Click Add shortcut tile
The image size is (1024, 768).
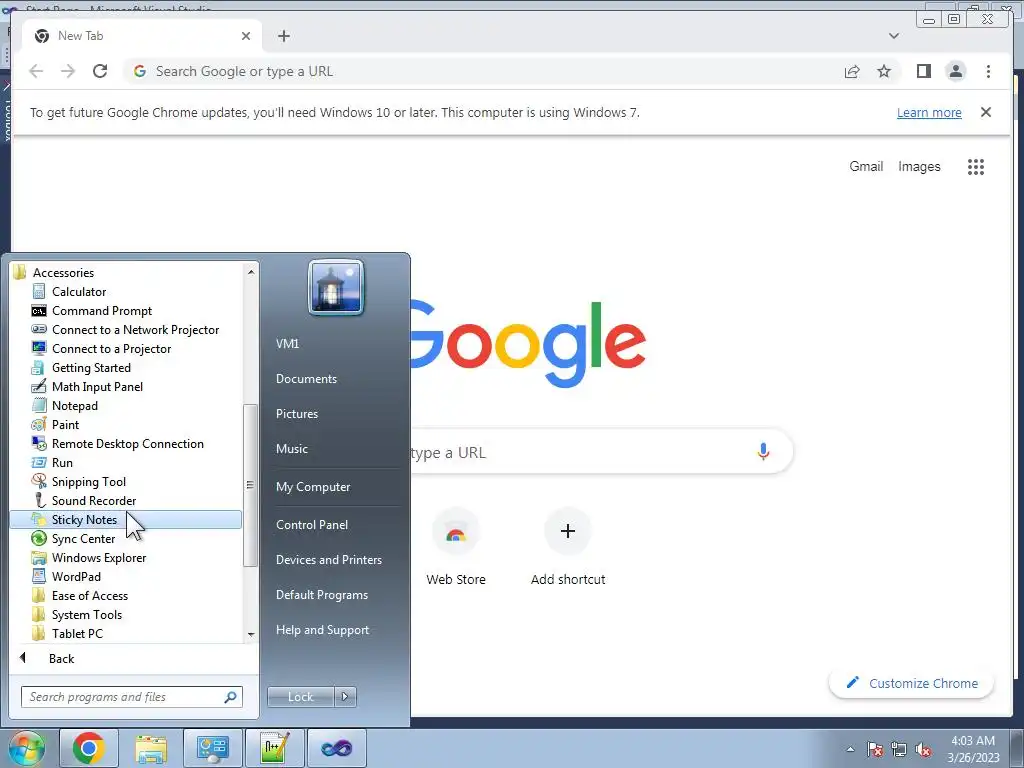coord(568,547)
